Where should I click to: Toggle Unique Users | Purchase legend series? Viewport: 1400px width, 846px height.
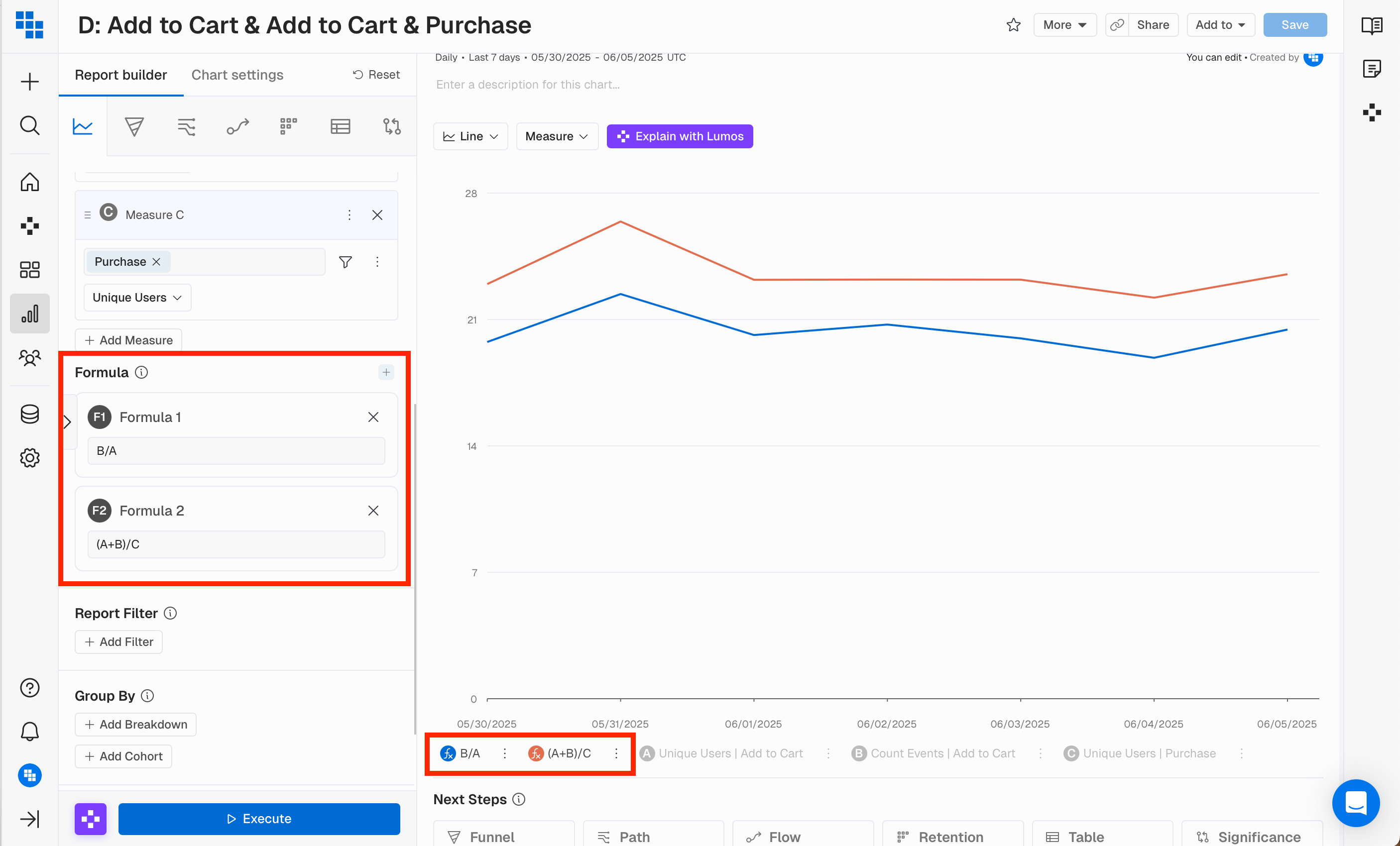click(1149, 753)
